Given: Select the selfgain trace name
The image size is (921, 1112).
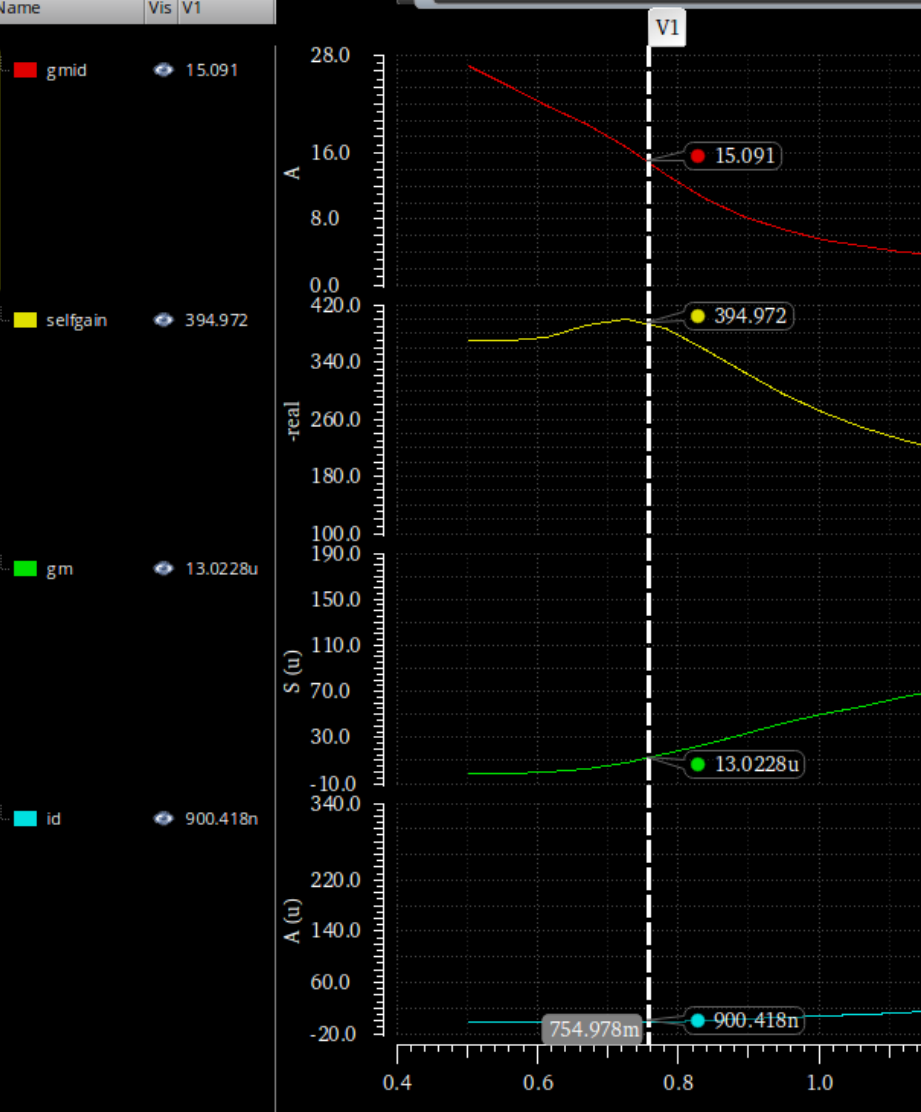Looking at the screenshot, I should coord(77,320).
